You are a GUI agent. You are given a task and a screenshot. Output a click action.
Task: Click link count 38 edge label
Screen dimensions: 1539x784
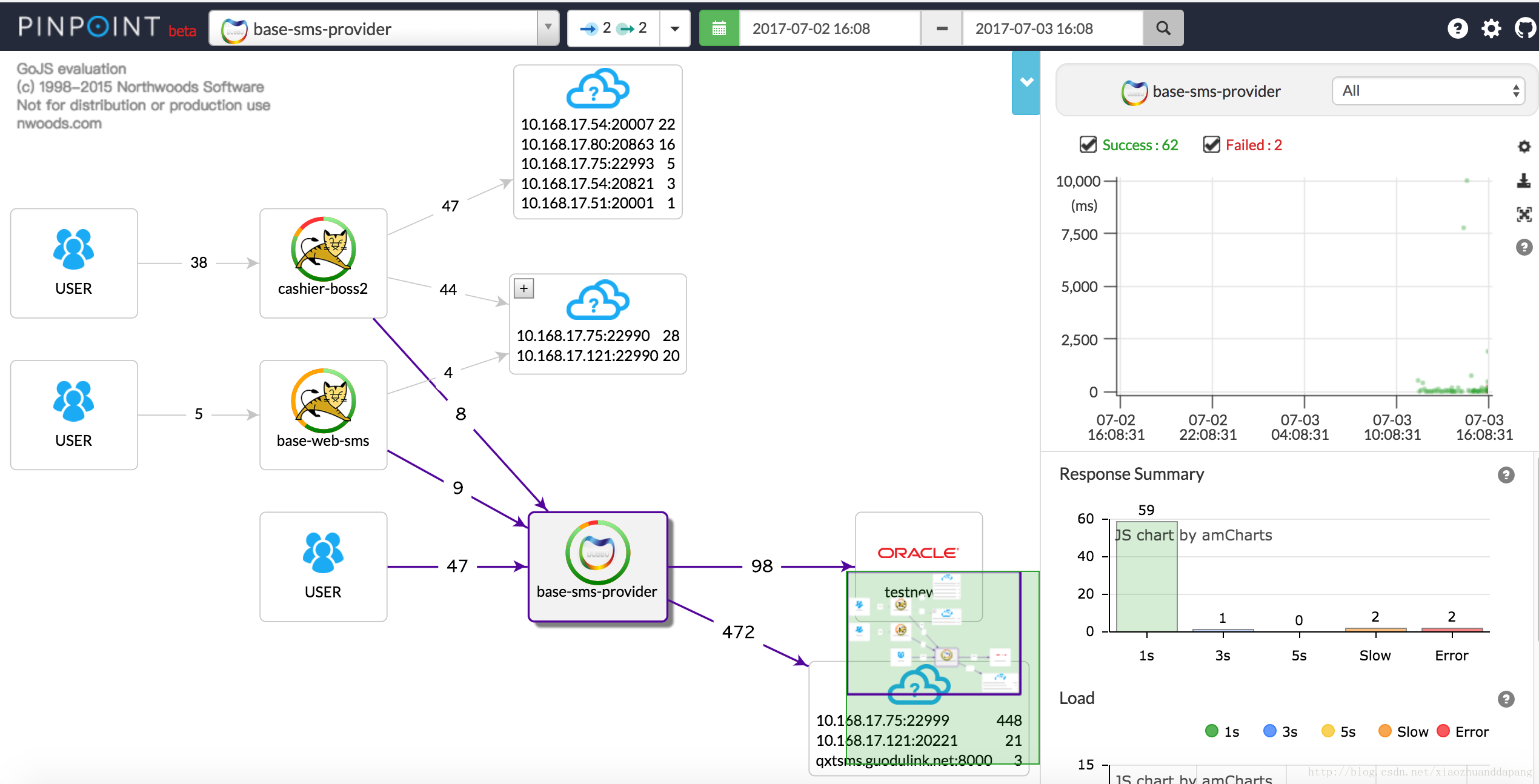click(199, 262)
